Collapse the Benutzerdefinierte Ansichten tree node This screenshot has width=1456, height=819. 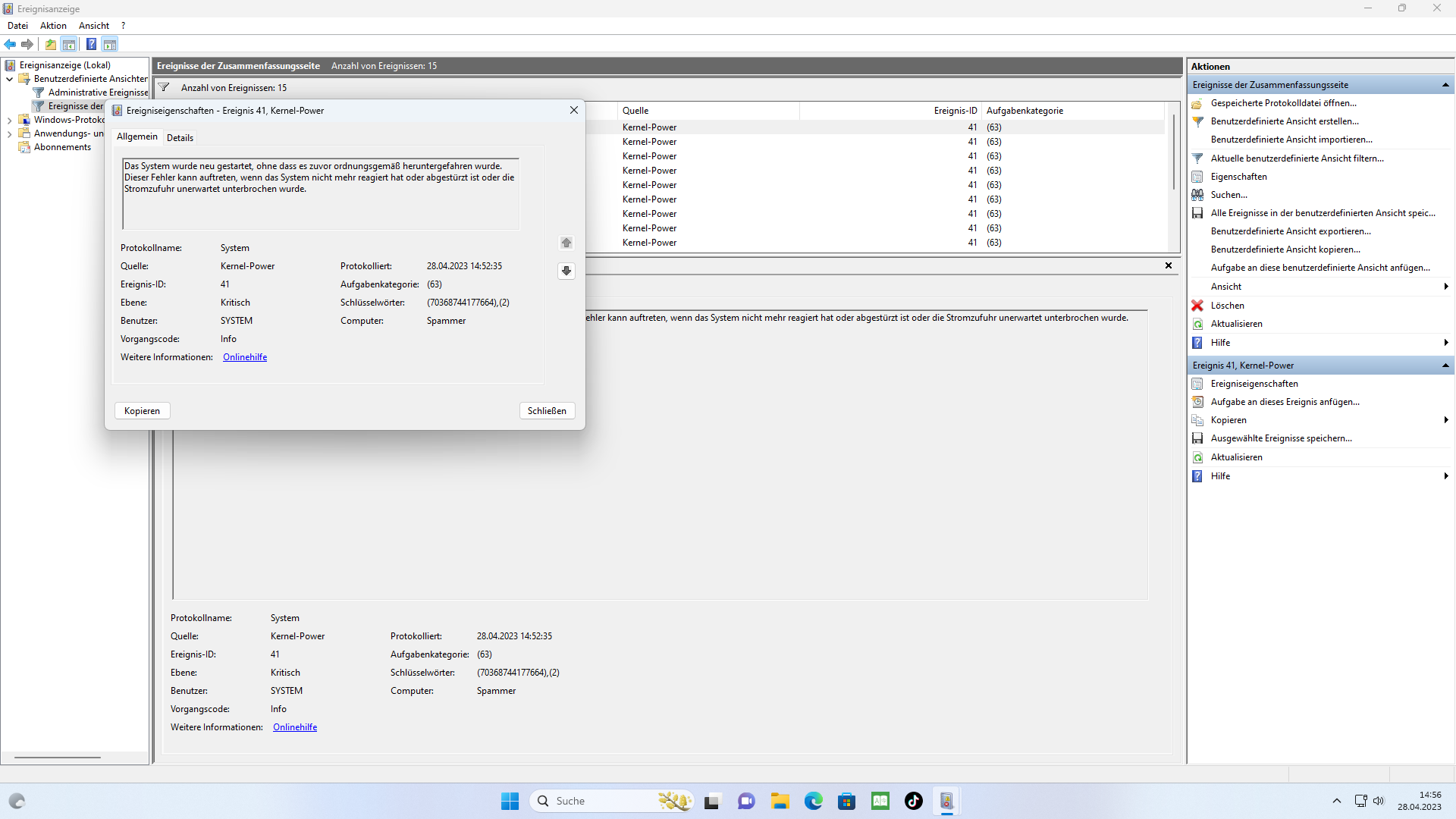click(x=9, y=79)
